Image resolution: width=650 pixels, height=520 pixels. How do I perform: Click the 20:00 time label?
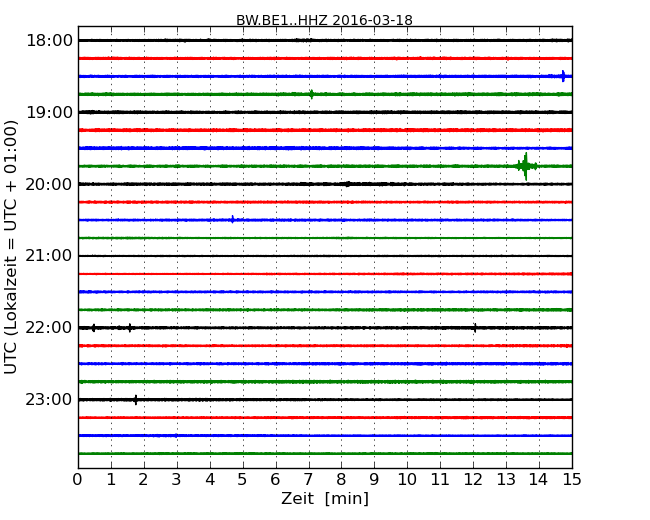(49, 184)
